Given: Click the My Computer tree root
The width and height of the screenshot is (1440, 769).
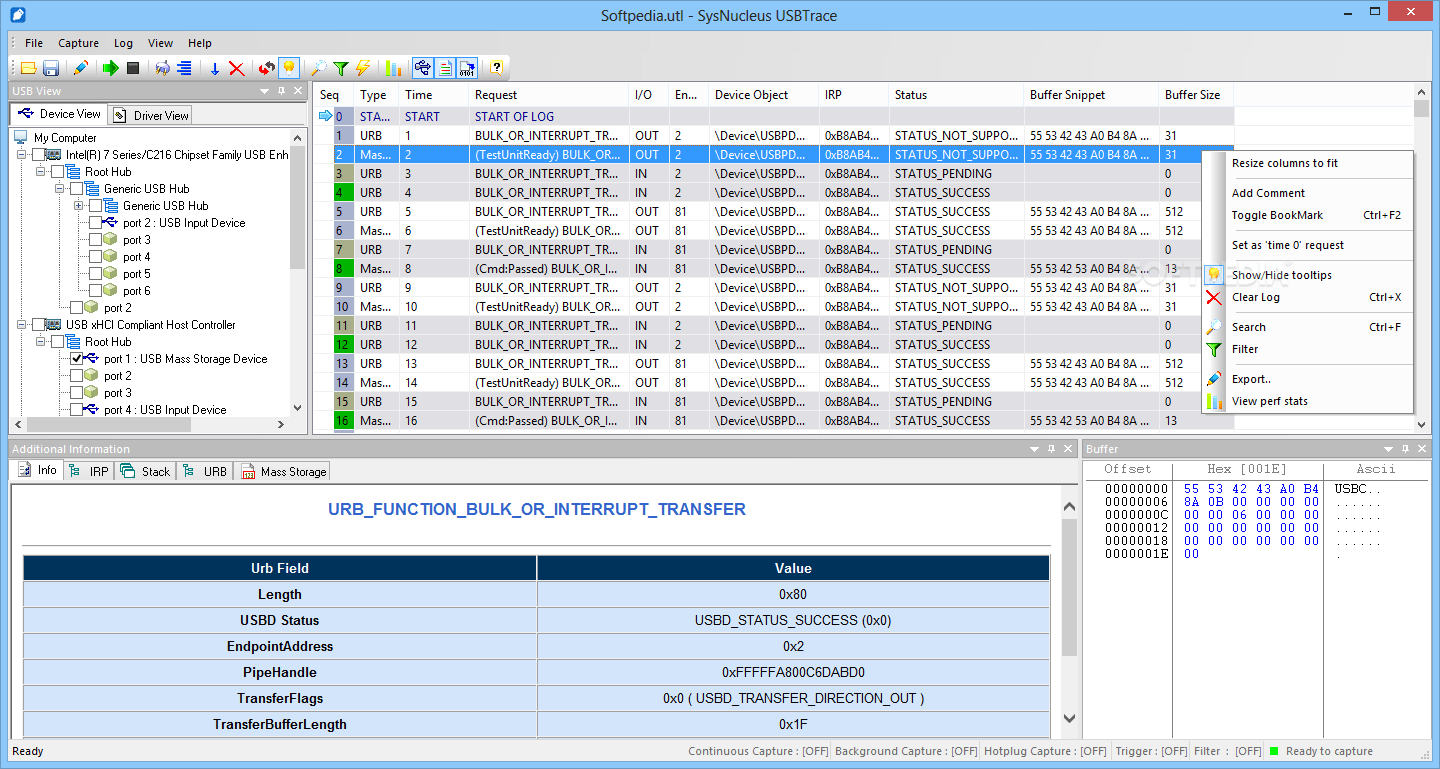Looking at the screenshot, I should click(x=65, y=138).
